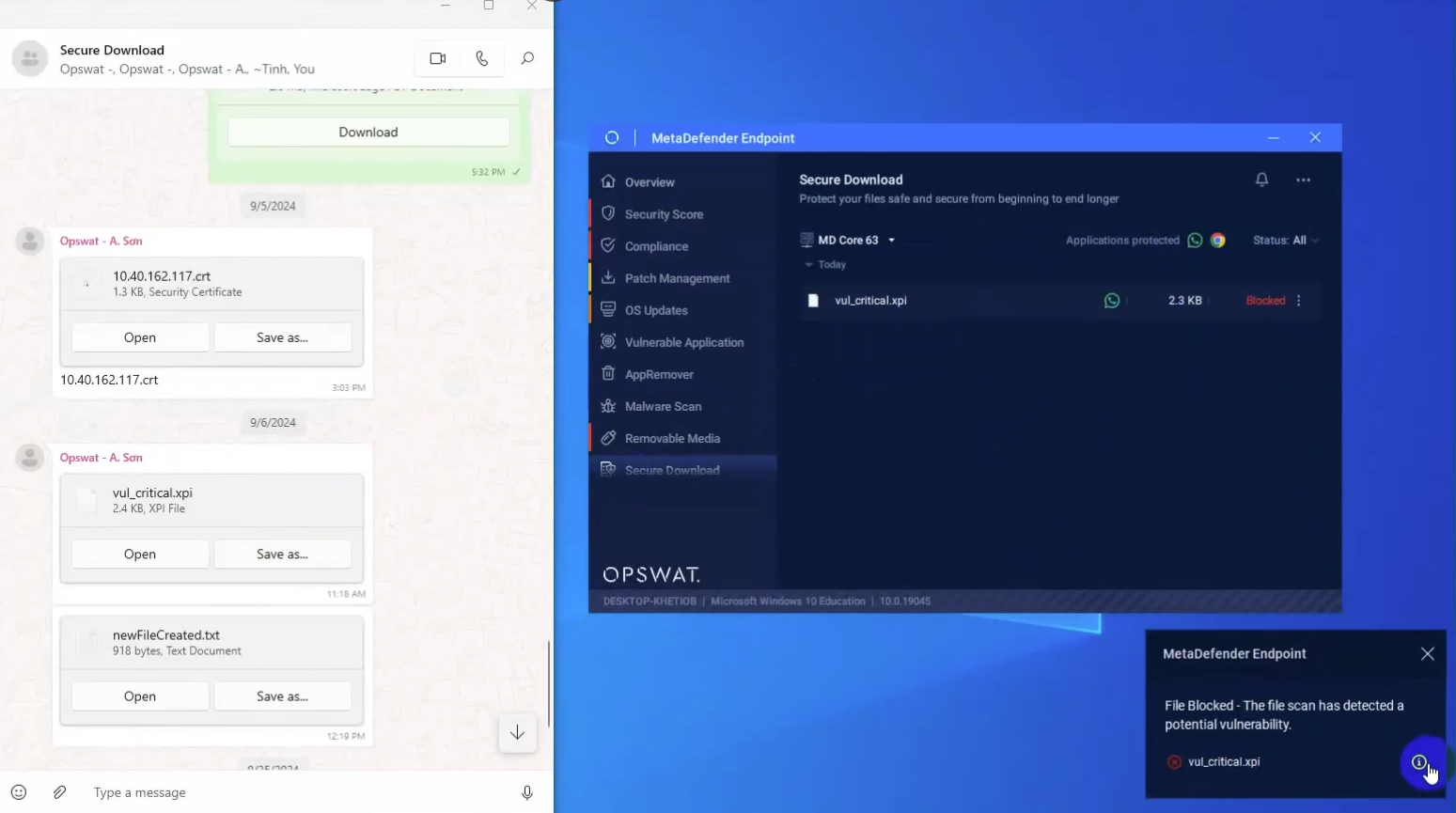Click the red blocked icon next to vul_critical.xpi in popup
The width and height of the screenshot is (1456, 813).
coord(1174,762)
